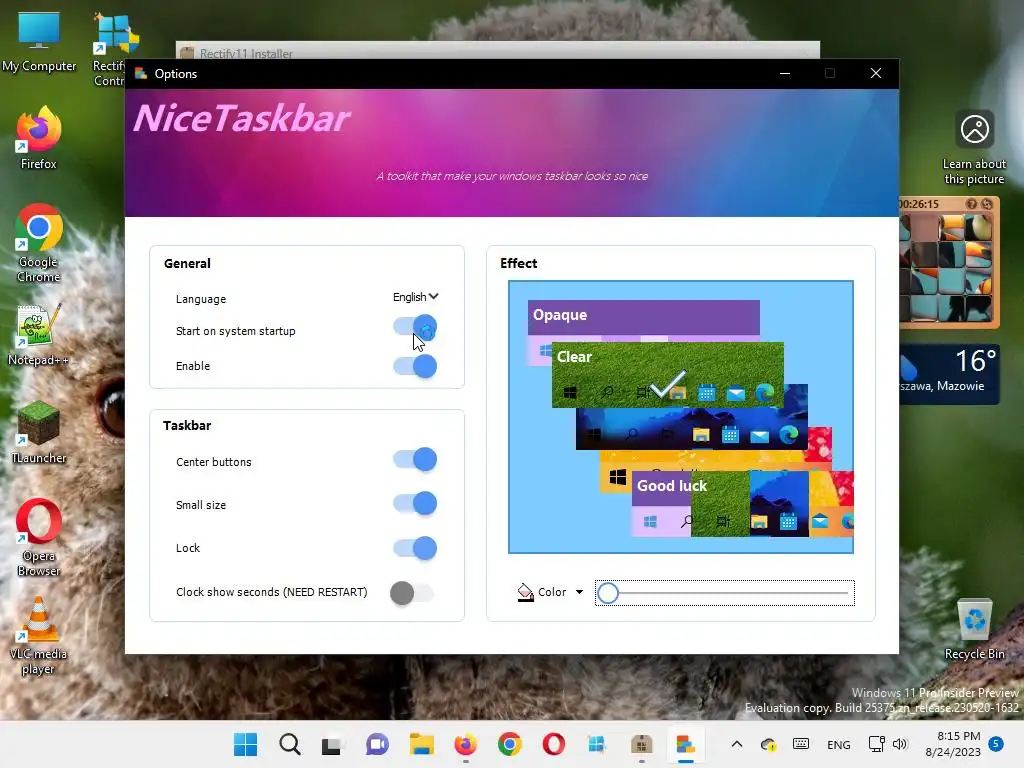Choose the blue blurred taskbar effect preview
Screen dimensions: 1024x768
[x=692, y=428]
